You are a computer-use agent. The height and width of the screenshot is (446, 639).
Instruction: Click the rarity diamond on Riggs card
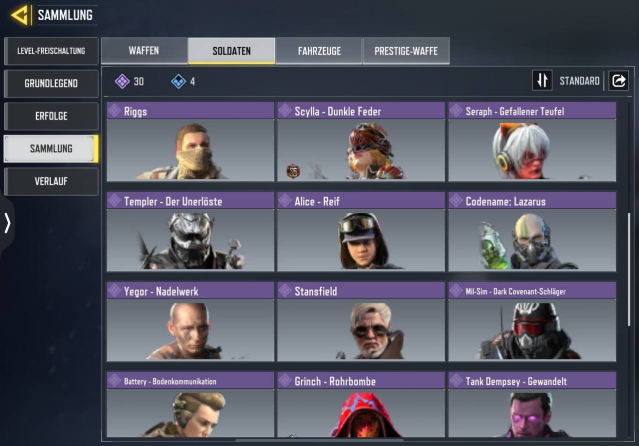point(115,111)
